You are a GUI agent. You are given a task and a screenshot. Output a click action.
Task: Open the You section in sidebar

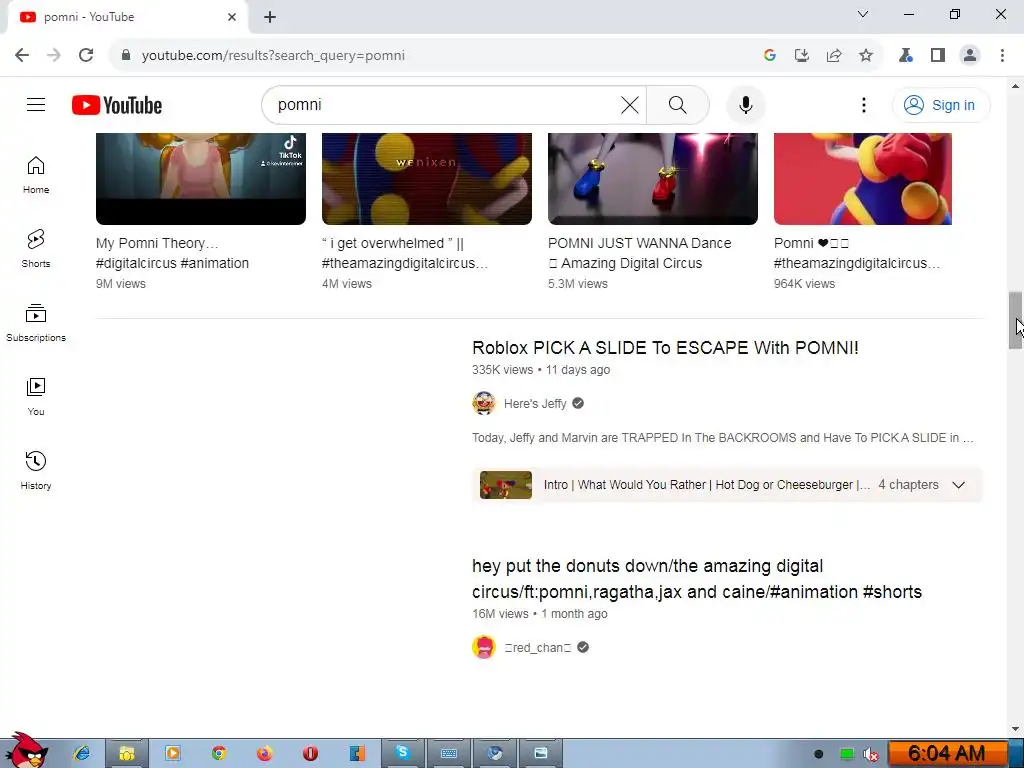[x=36, y=396]
